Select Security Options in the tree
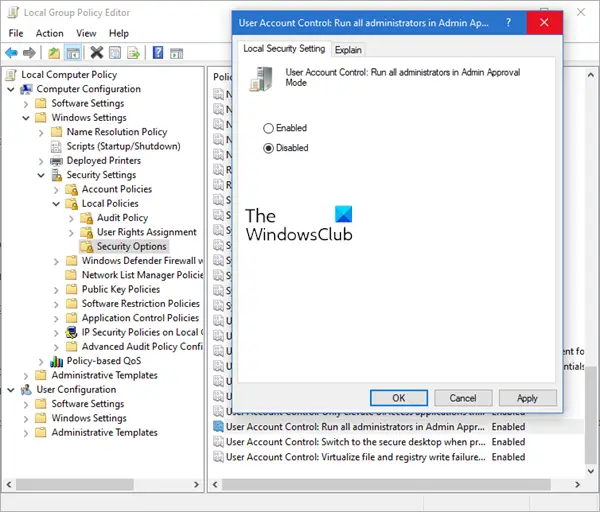600x512 pixels. coord(131,246)
